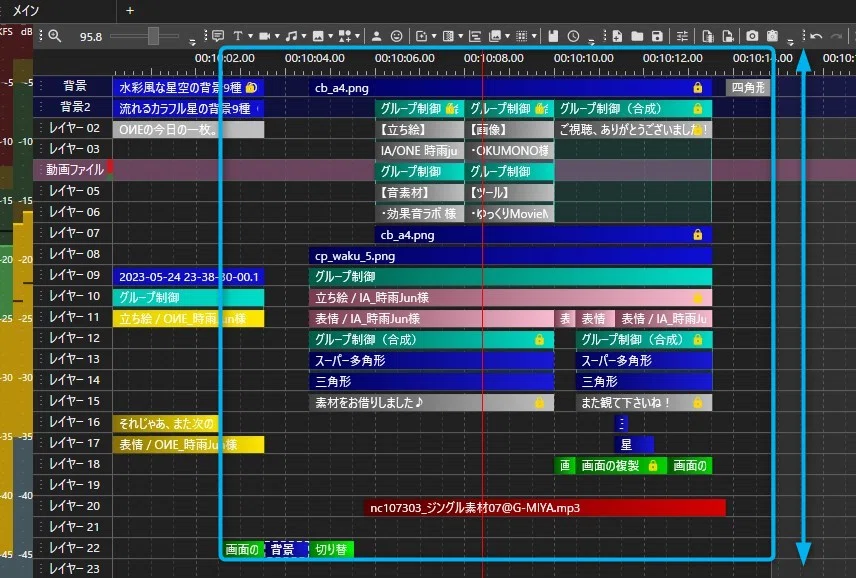
Task: Select the nc107303_ジングル素材07@G-MIYA.mp3 audio clip
Action: [545, 508]
